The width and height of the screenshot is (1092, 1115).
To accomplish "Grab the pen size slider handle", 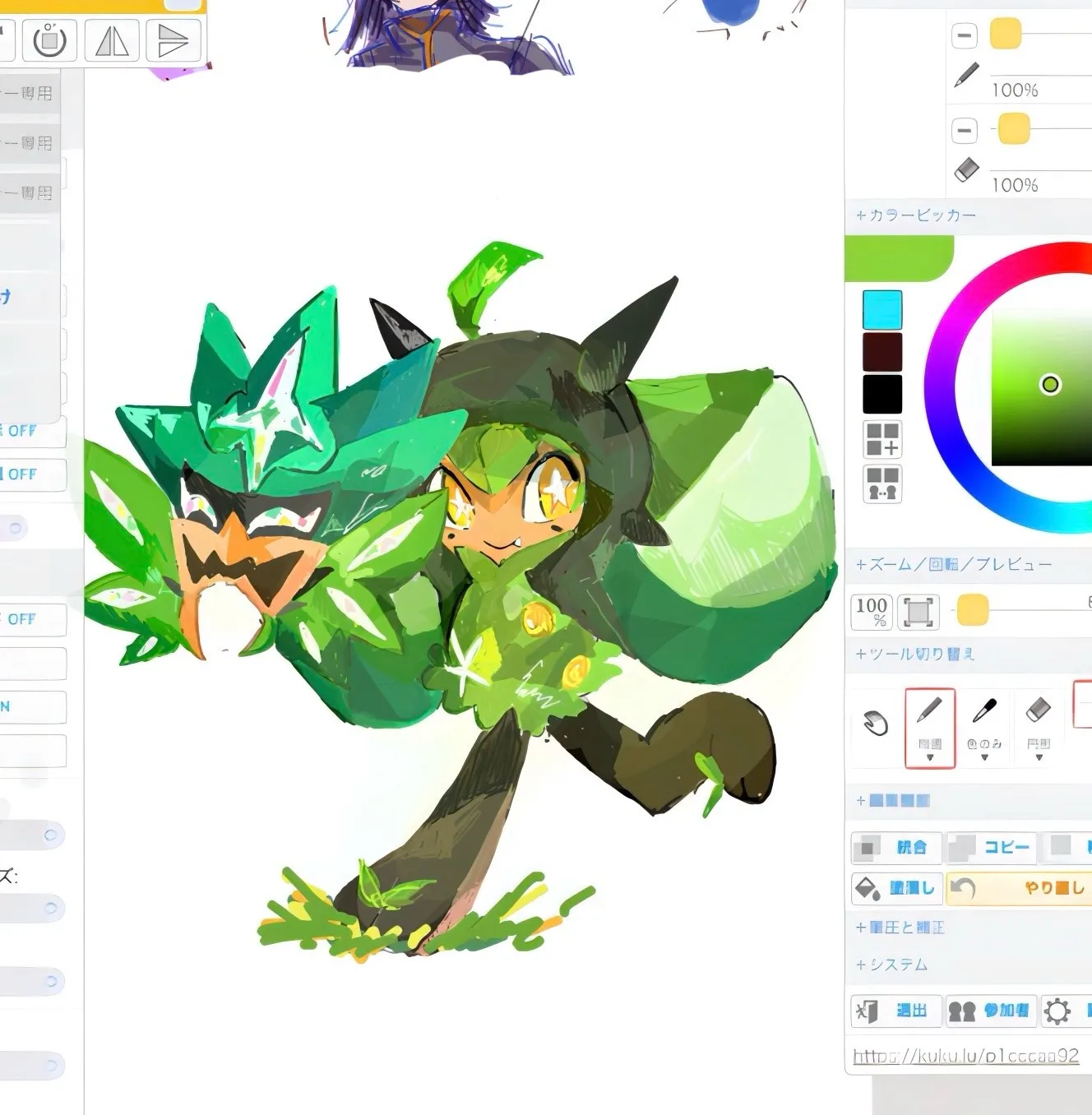I will tap(1006, 35).
